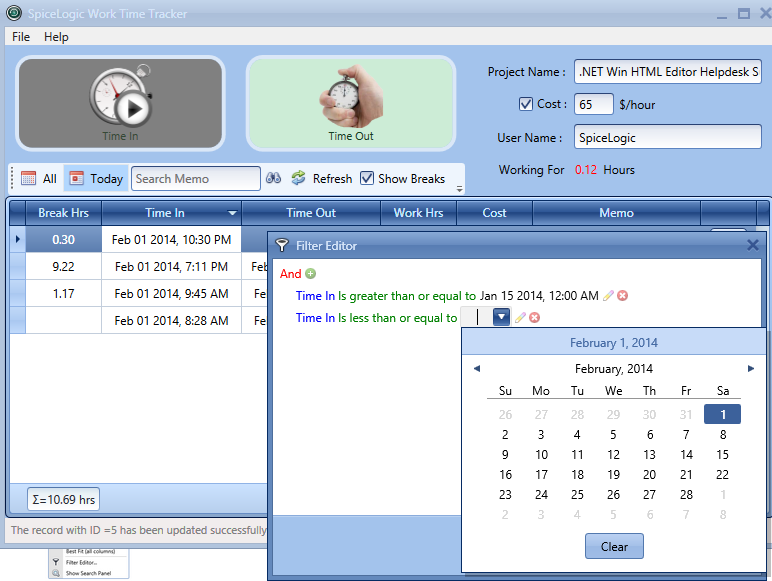
Task: Delete the 'less than or equal to' condition
Action: pos(534,318)
